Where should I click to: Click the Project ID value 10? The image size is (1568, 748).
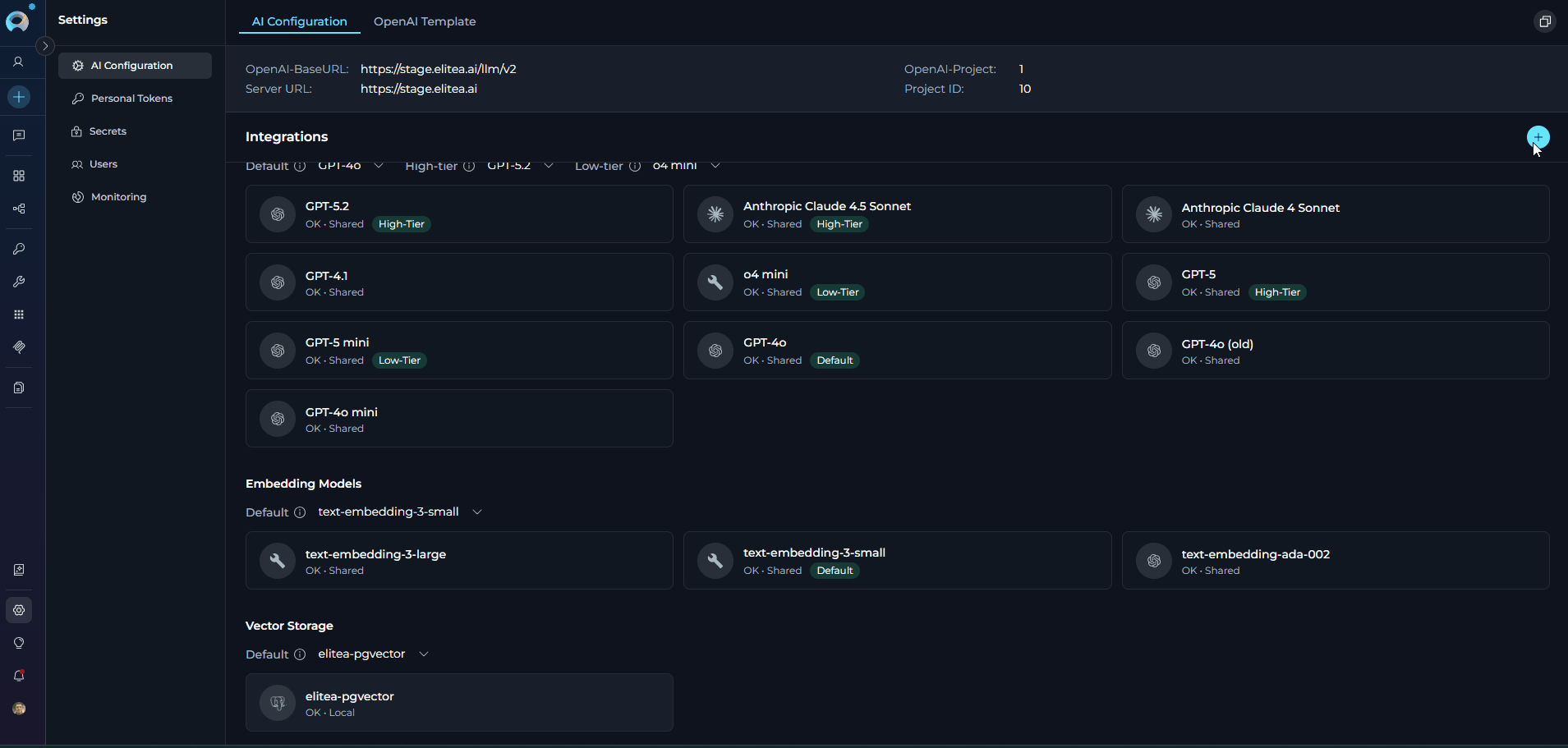click(x=1025, y=89)
